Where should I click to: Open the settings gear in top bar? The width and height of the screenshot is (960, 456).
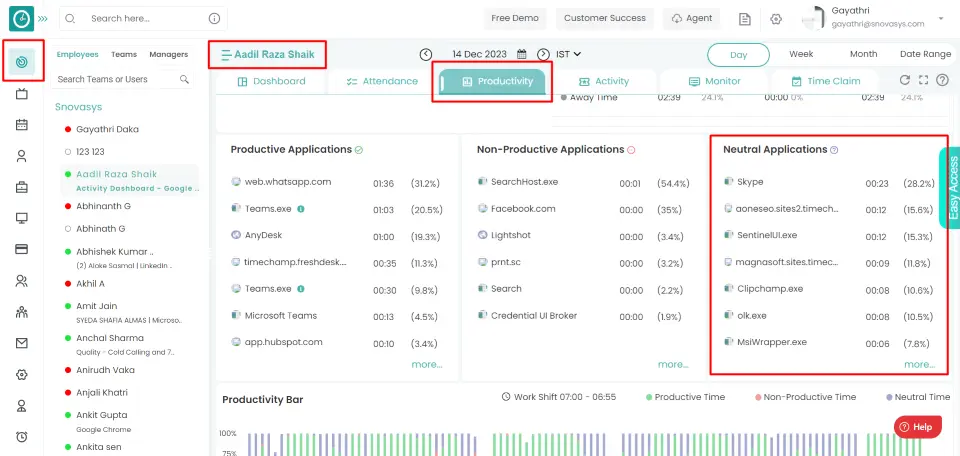coord(776,19)
